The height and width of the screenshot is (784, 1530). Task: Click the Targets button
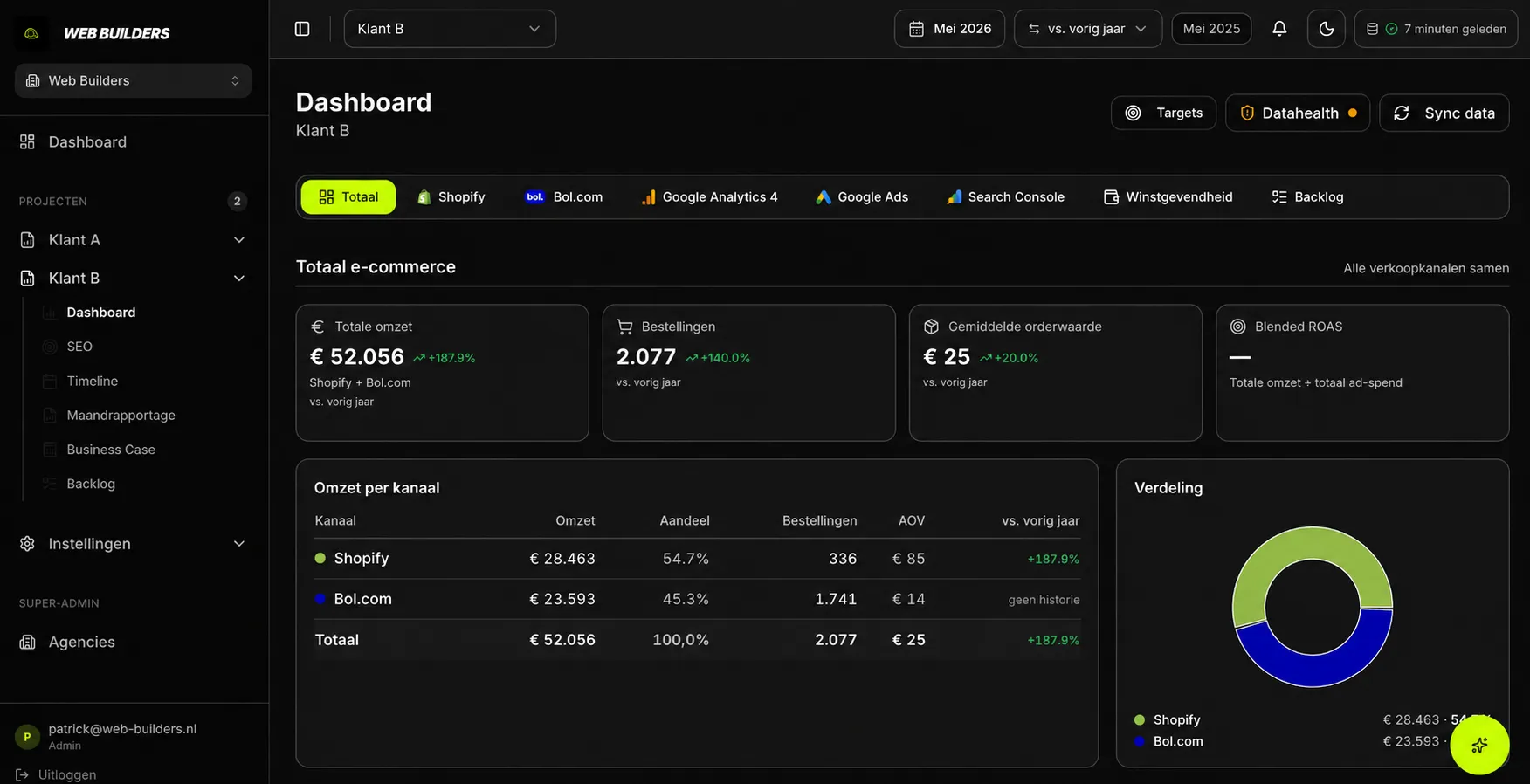tap(1163, 113)
